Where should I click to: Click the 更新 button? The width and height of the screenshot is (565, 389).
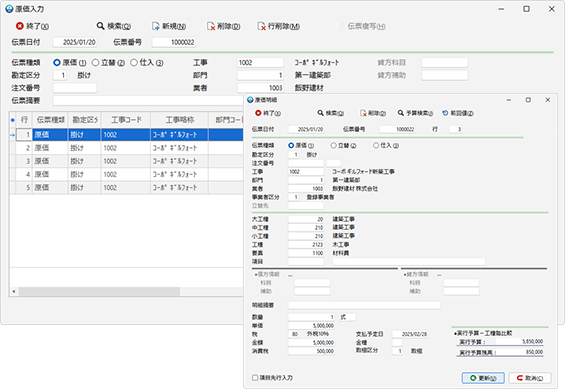click(x=483, y=378)
